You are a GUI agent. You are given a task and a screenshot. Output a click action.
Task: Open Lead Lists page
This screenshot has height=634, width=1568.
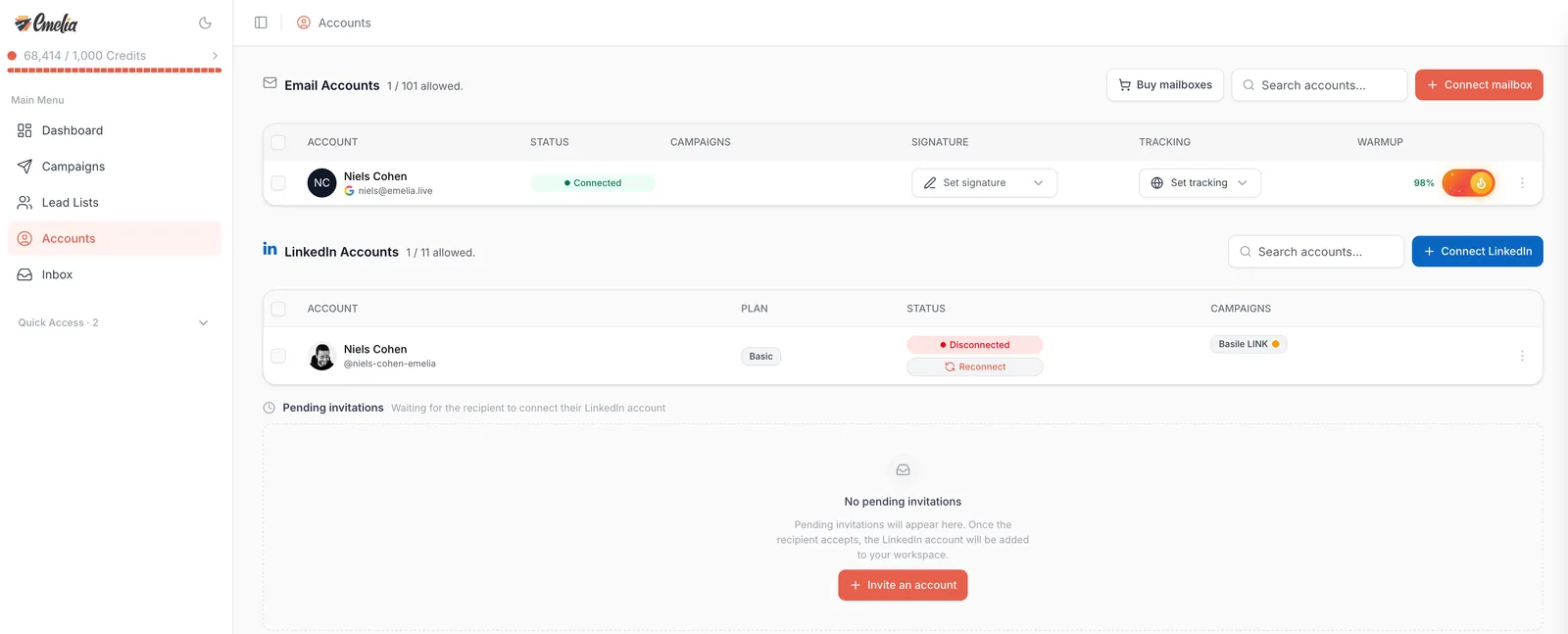click(x=114, y=203)
